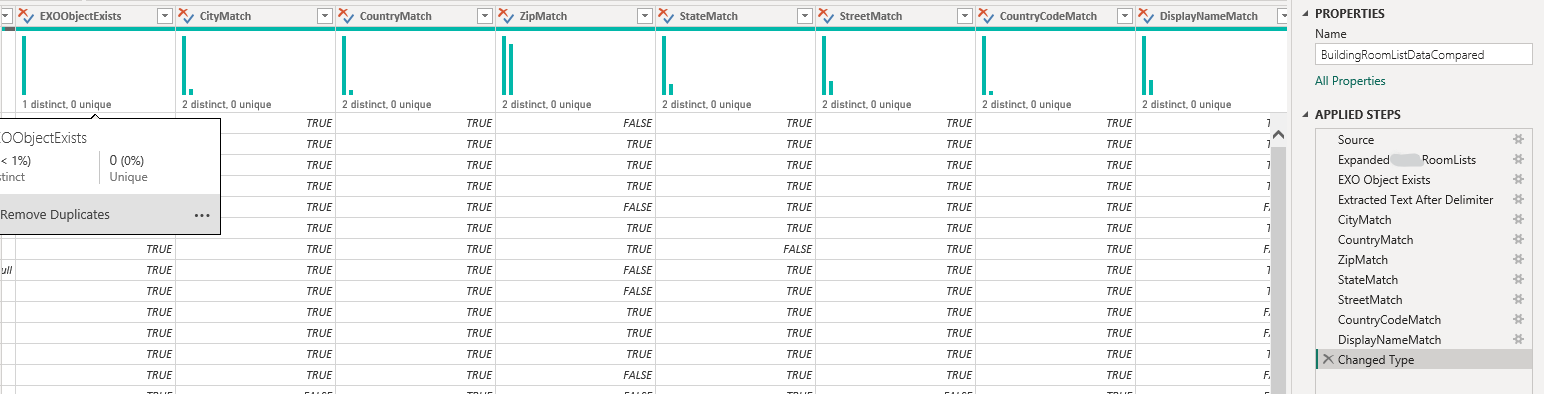Open the CountryCodeMatch step settings gear
Image resolution: width=1544 pixels, height=394 pixels.
[x=1518, y=320]
